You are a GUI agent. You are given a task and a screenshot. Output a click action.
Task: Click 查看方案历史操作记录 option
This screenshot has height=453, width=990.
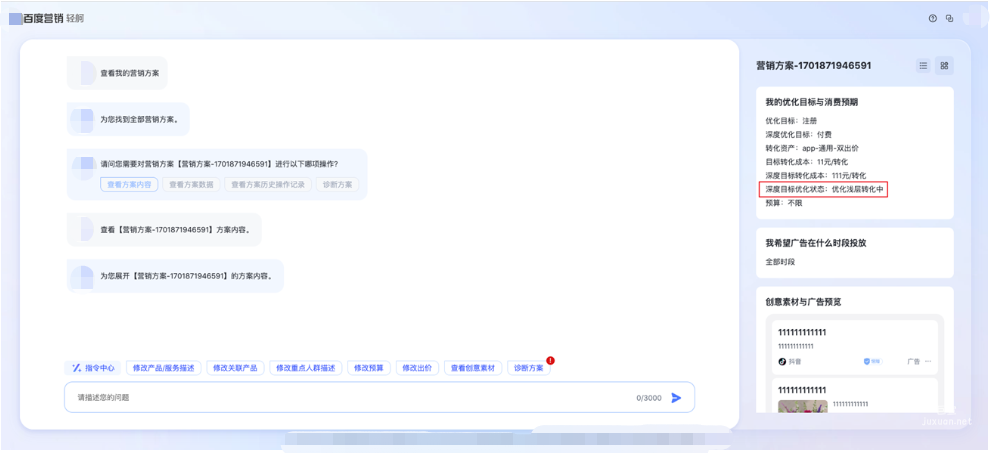click(267, 185)
